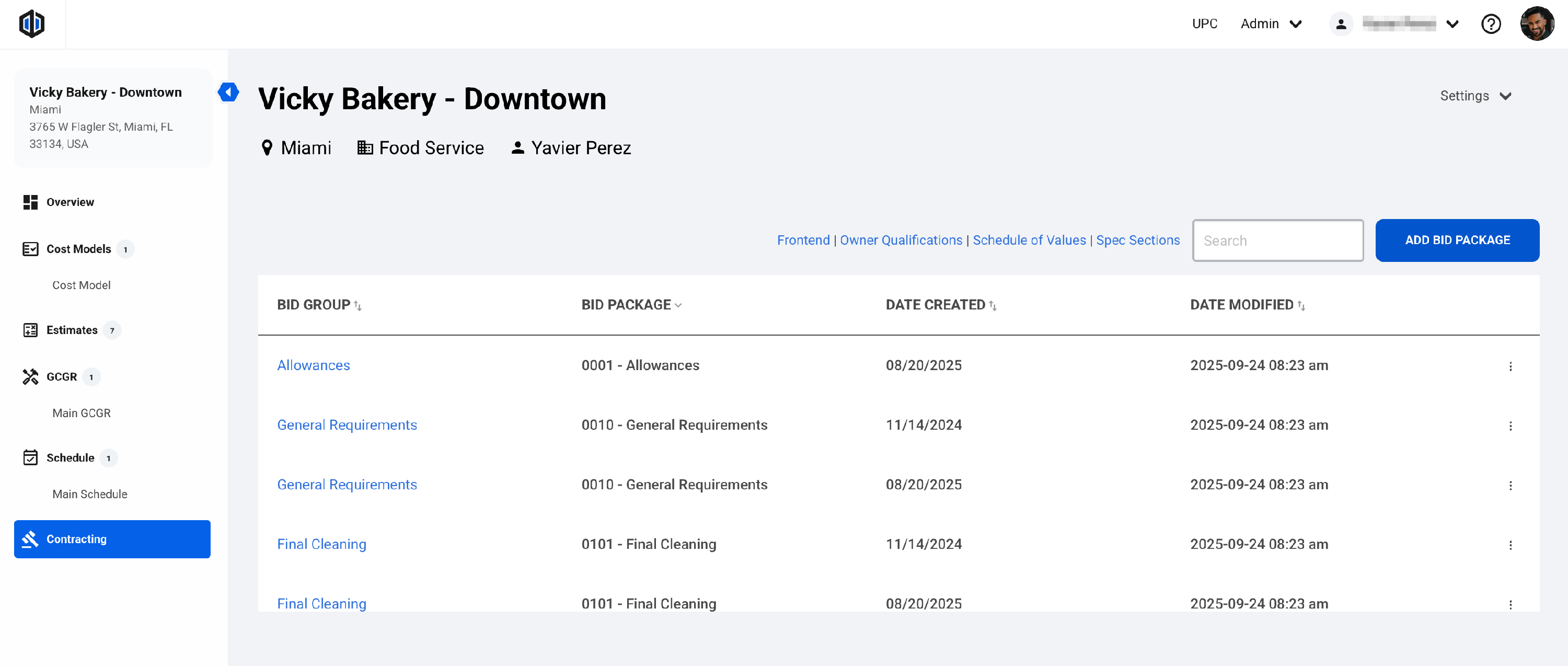
Task: Open the Schedule of Values link
Action: [x=1029, y=240]
